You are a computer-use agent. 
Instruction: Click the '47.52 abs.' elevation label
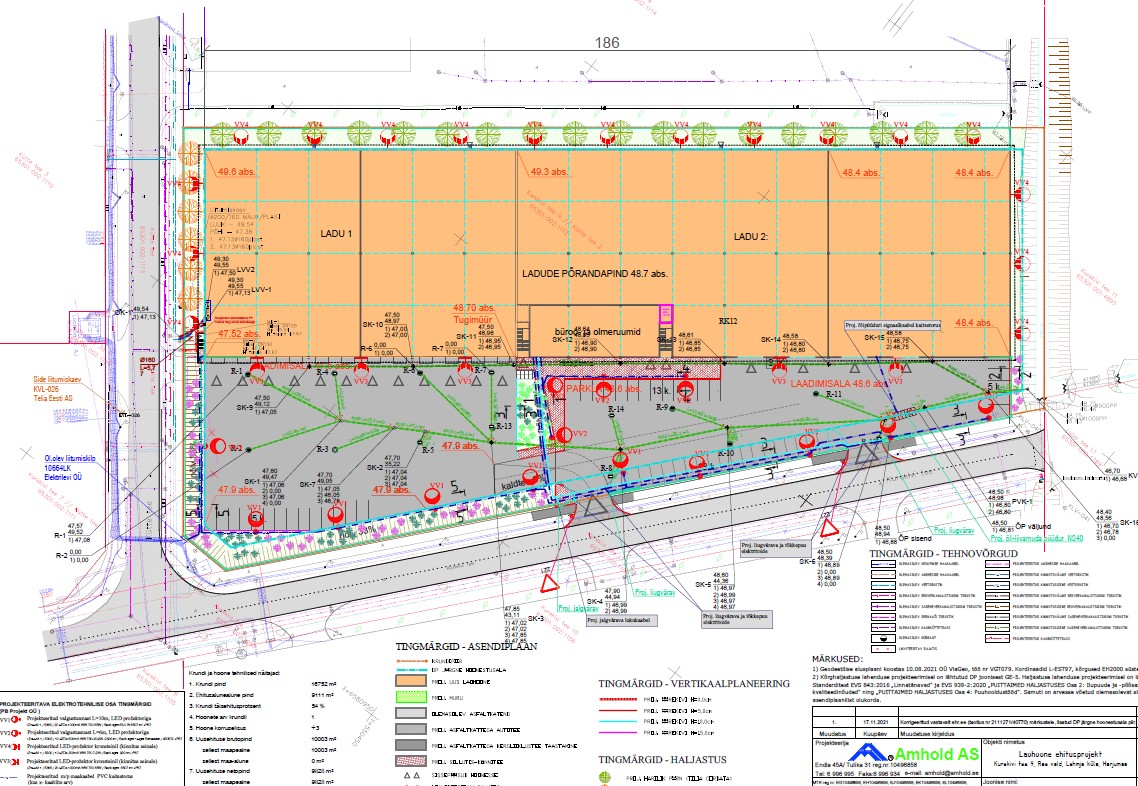239,334
